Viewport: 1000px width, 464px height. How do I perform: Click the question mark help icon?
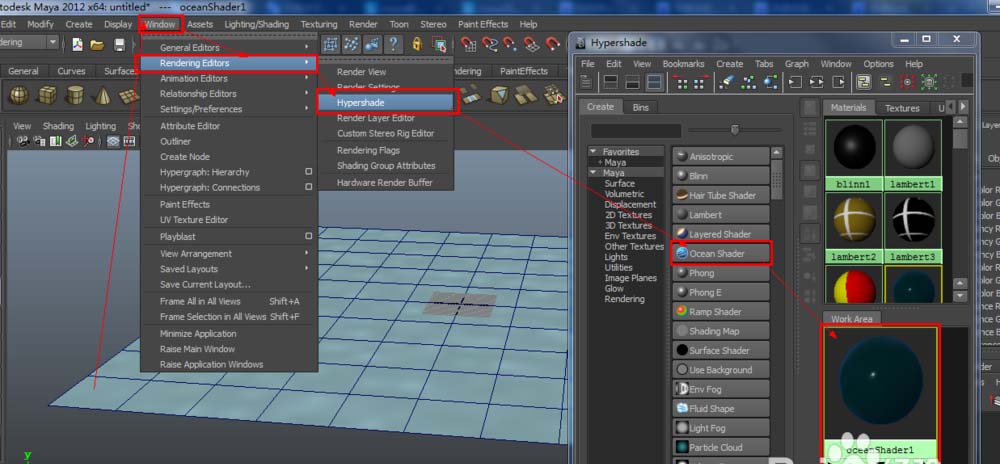point(393,44)
